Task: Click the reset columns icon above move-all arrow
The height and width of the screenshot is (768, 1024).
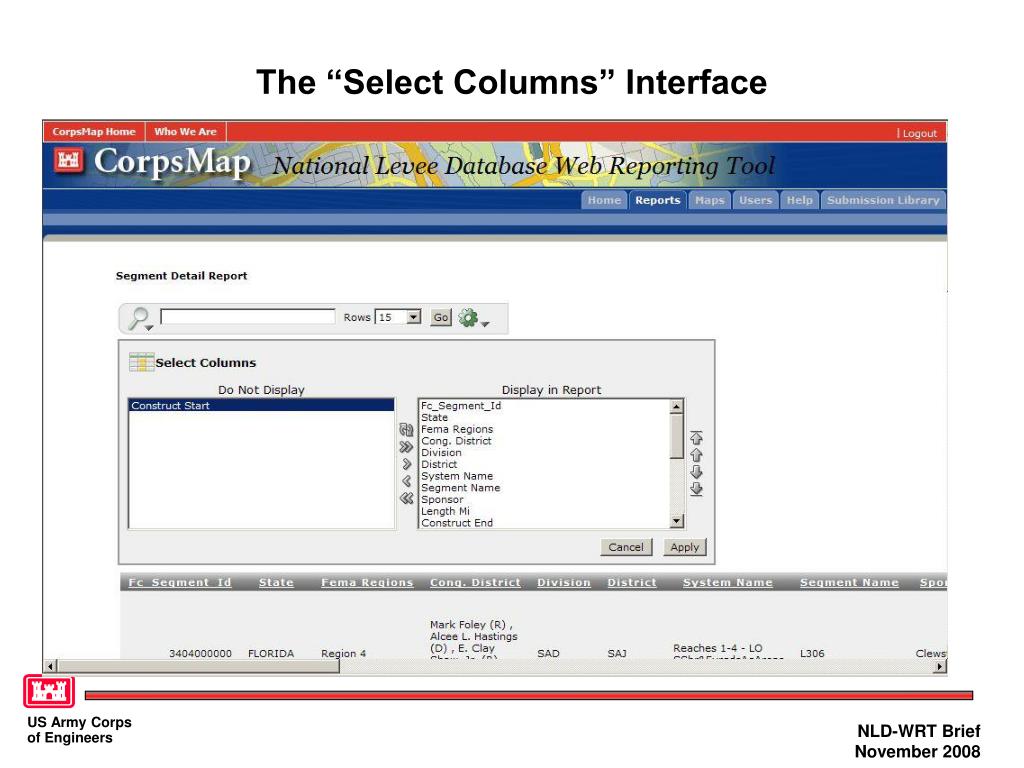Action: 406,430
